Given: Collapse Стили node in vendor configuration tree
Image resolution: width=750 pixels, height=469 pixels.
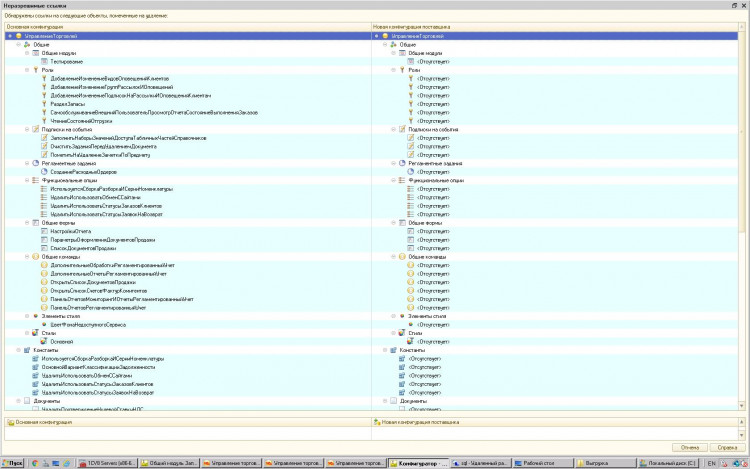Looking at the screenshot, I should (394, 333).
